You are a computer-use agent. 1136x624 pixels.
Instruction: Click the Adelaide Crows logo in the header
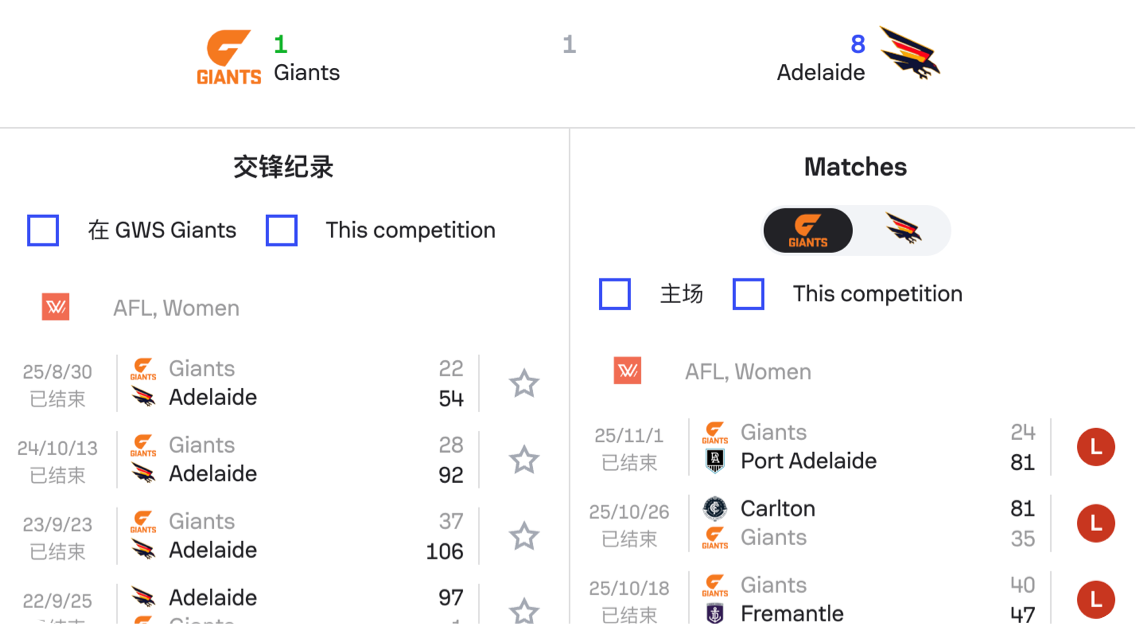pos(909,54)
